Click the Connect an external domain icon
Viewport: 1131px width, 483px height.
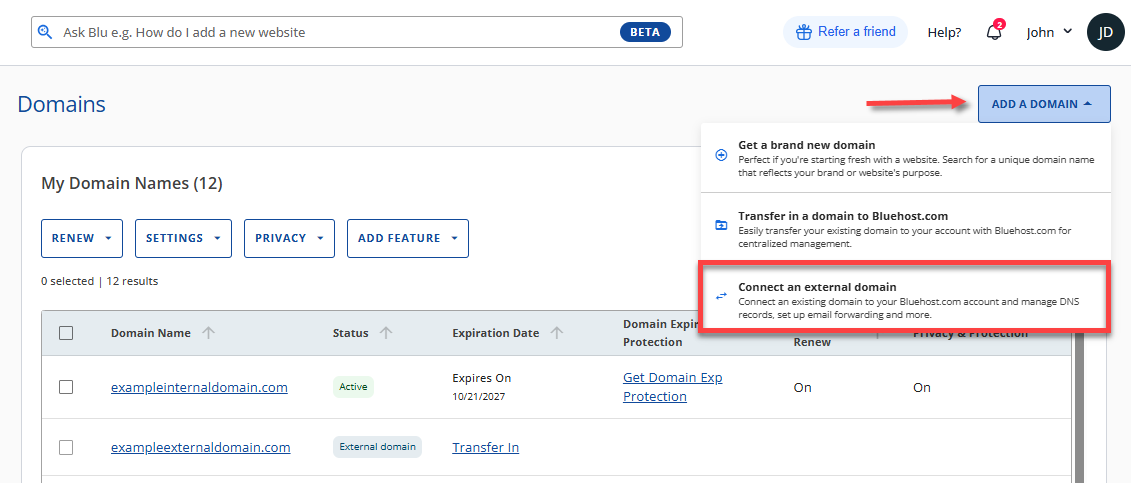point(721,295)
